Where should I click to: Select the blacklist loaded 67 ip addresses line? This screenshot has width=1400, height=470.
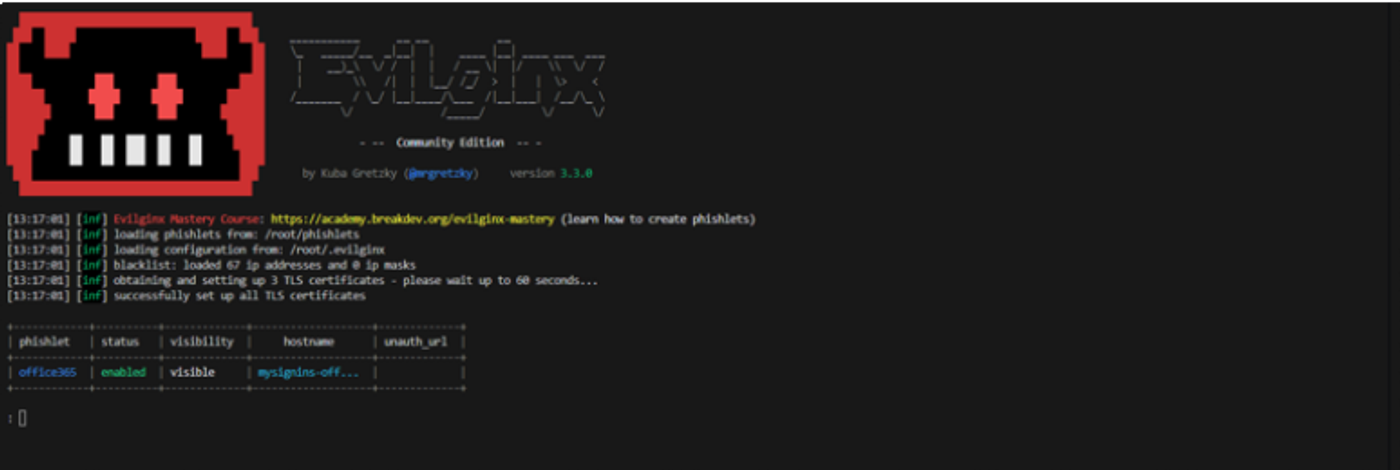pos(211,265)
